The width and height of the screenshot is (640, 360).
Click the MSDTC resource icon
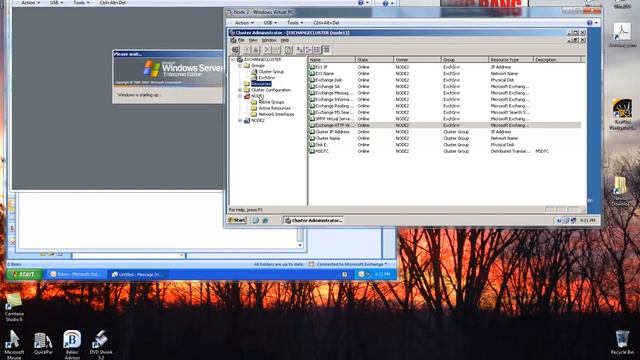click(x=312, y=151)
